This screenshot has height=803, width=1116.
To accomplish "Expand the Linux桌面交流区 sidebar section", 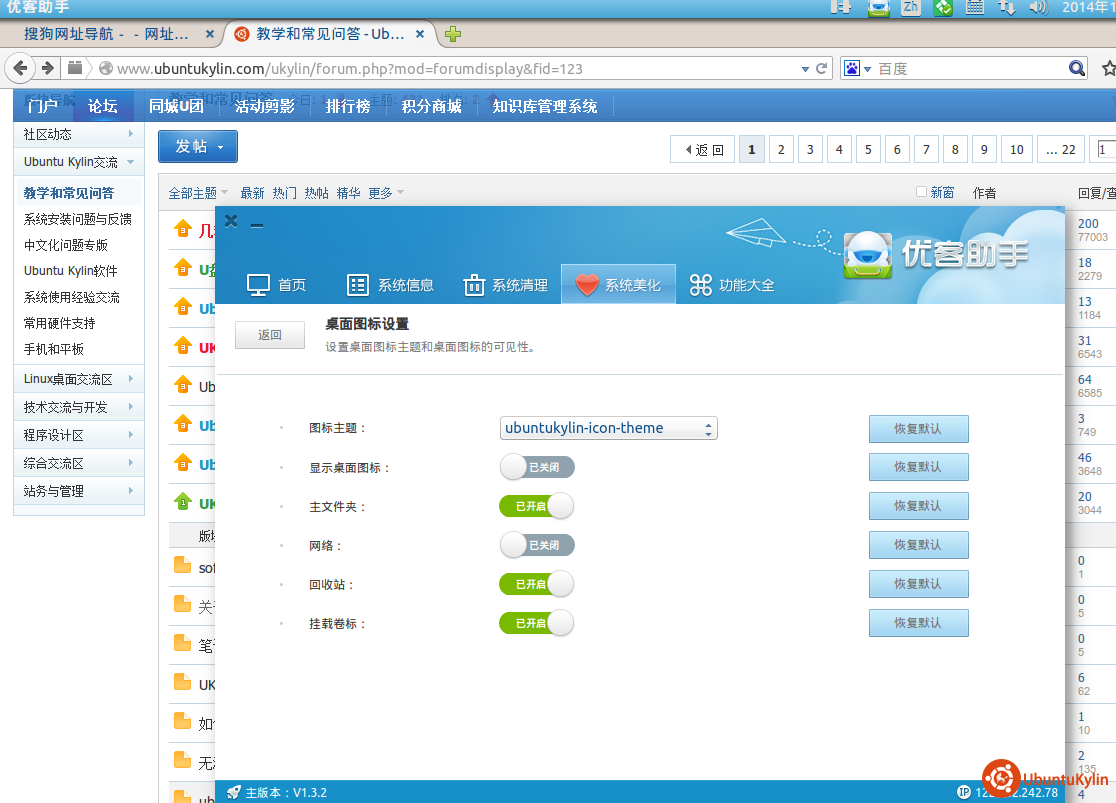I will 78,379.
